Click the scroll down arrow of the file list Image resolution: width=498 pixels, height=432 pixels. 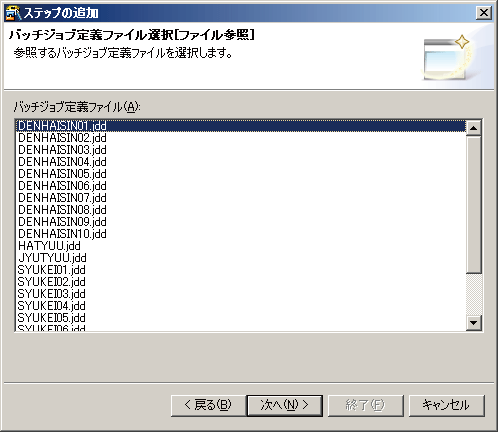pos(474,323)
